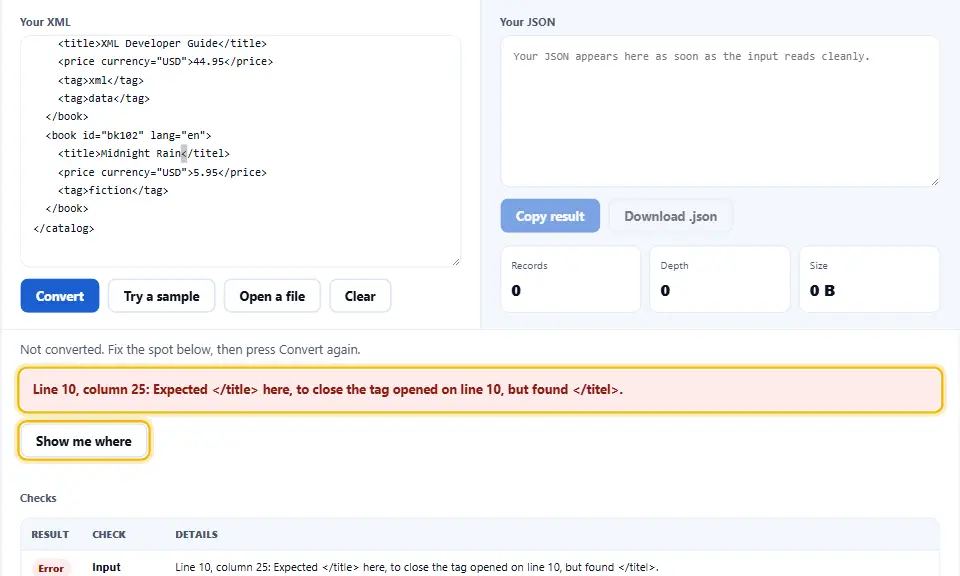Click the Your JSON label
The image size is (960, 576).
click(528, 22)
